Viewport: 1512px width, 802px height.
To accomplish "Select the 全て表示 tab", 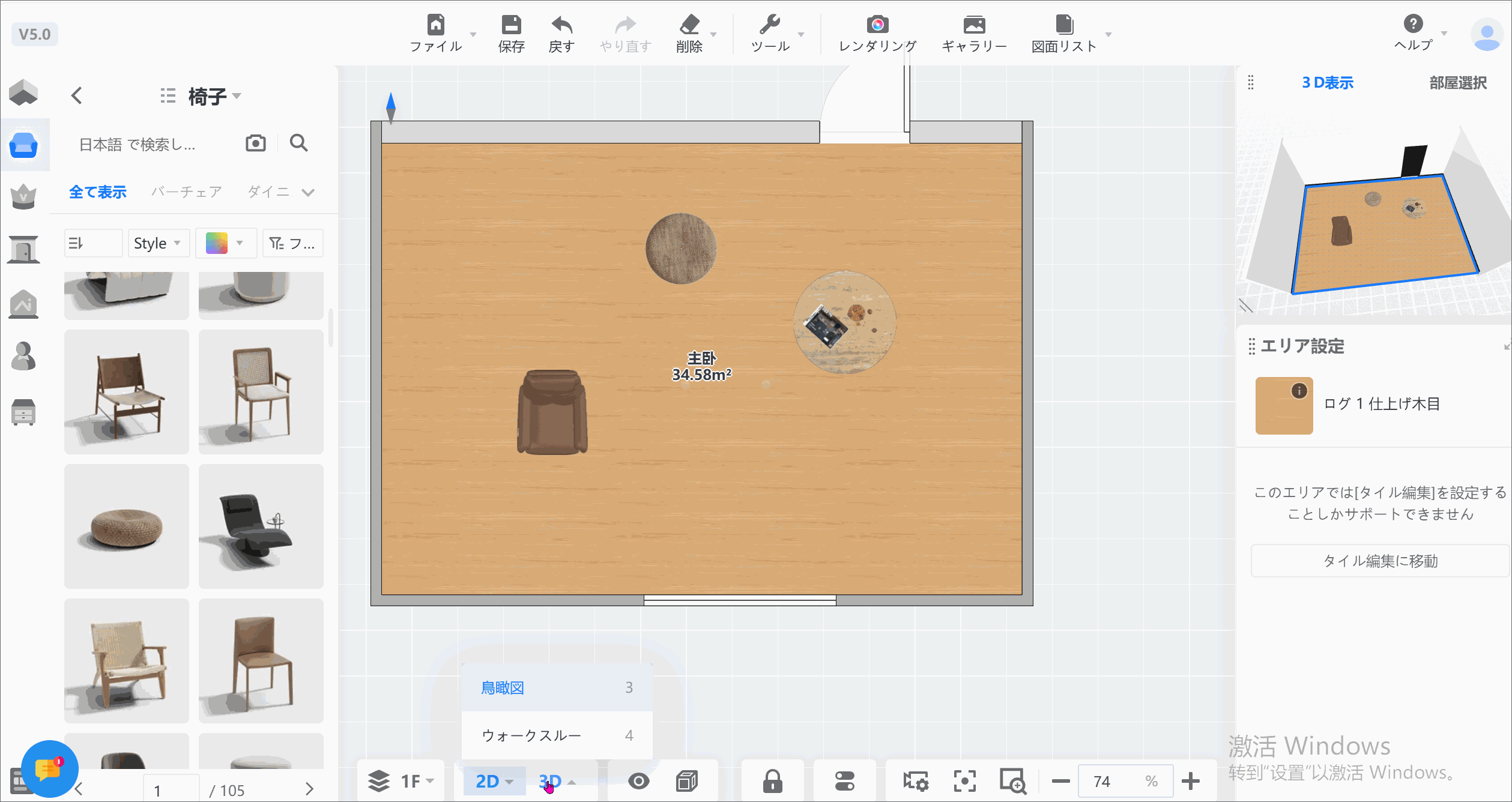I will click(98, 192).
